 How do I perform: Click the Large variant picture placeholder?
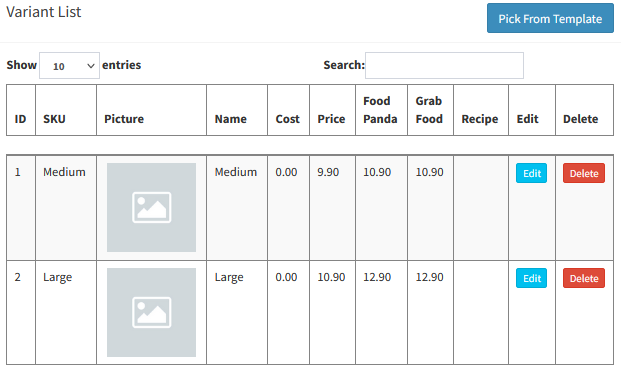[151, 312]
